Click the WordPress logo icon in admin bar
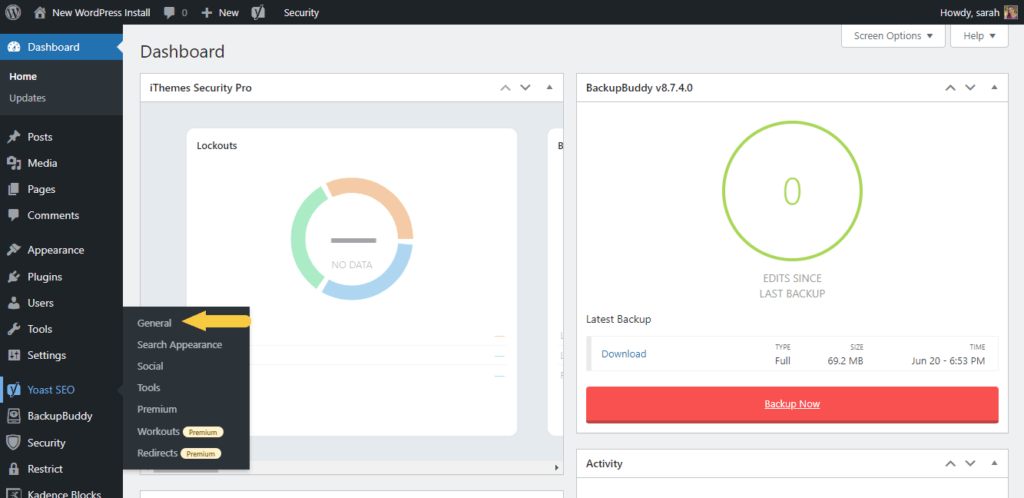1024x498 pixels. coord(13,12)
